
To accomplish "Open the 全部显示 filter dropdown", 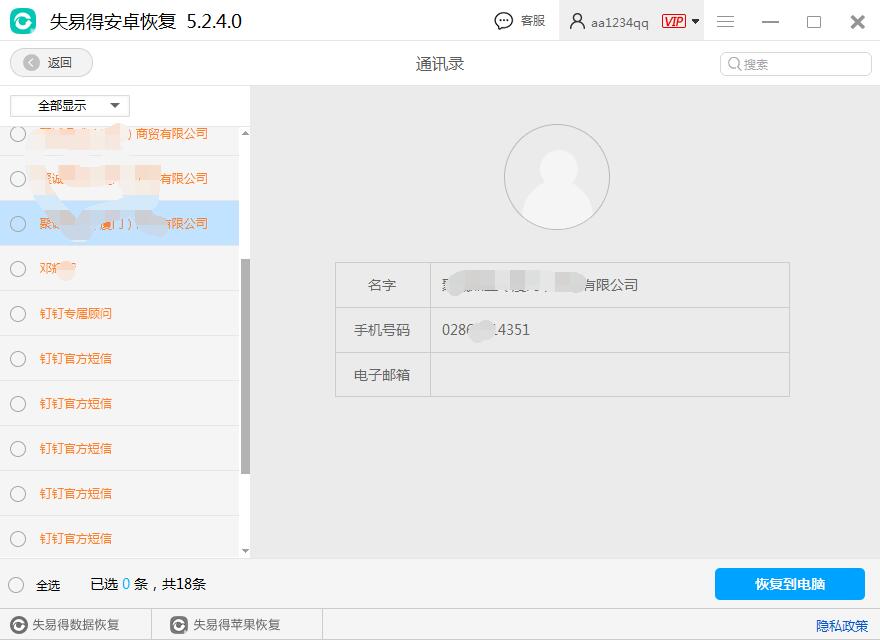I will point(68,105).
